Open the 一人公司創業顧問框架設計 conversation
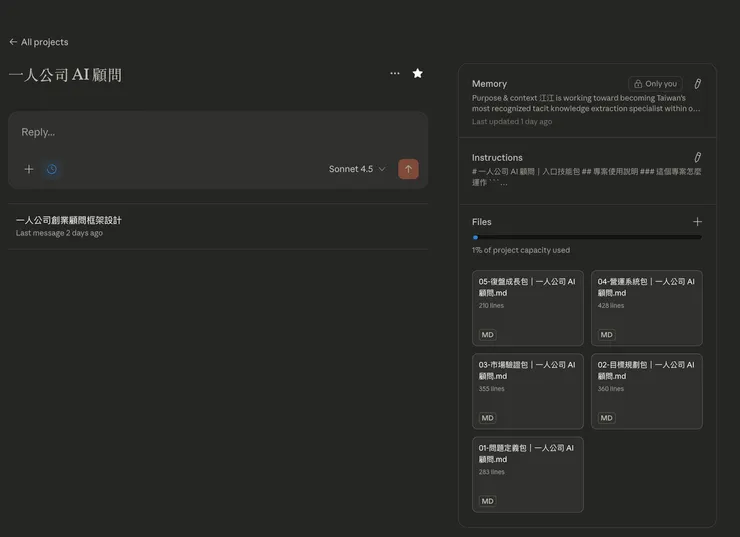This screenshot has width=740, height=537. coord(218,226)
